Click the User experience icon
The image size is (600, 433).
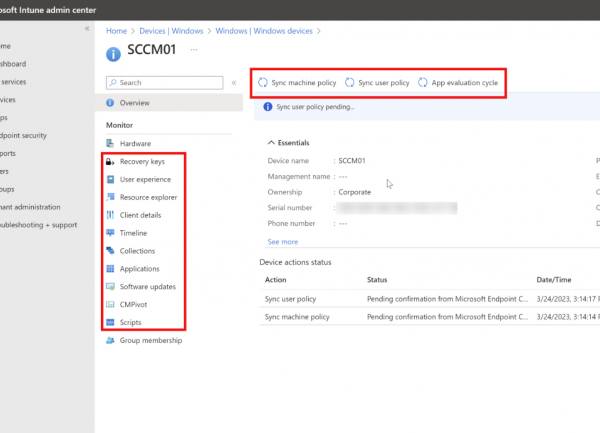tap(110, 179)
